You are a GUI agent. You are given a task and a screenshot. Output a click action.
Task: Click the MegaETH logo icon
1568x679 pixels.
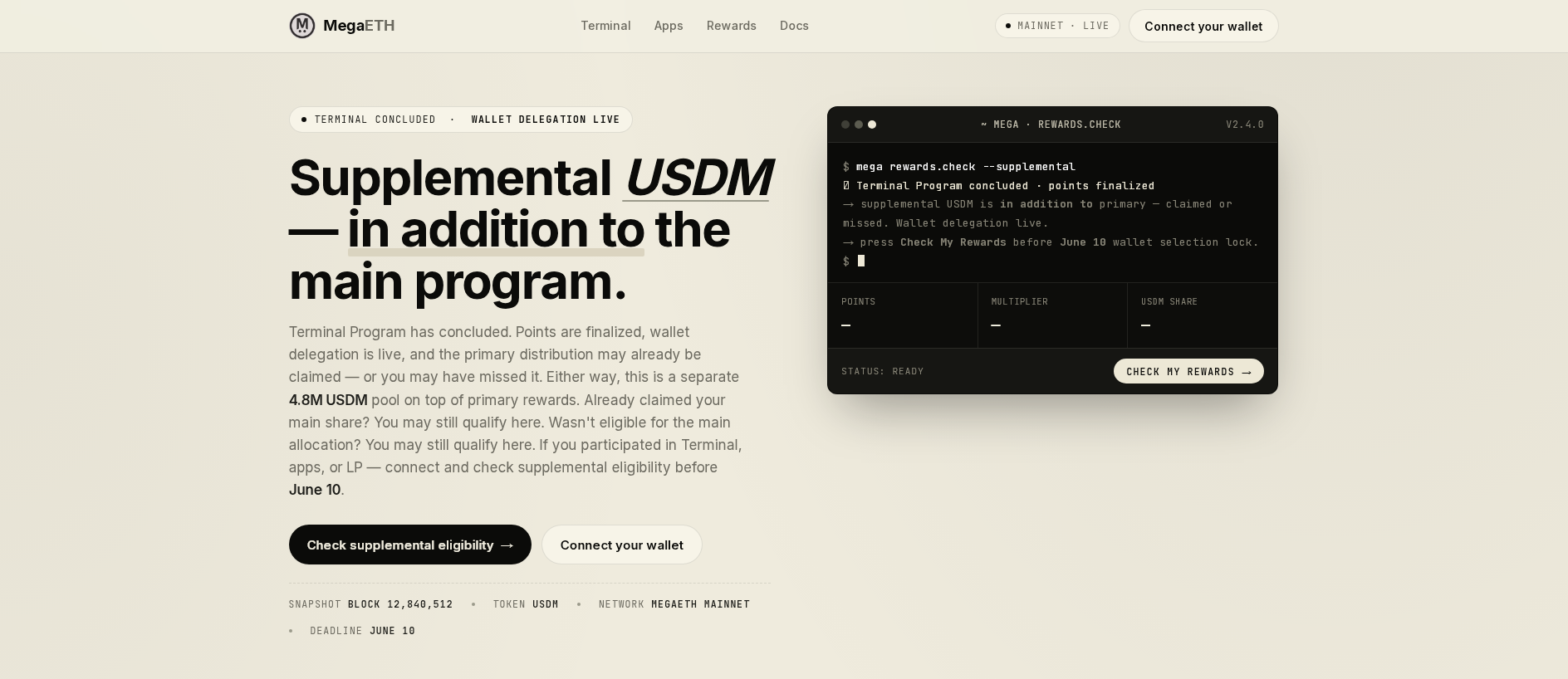302,26
